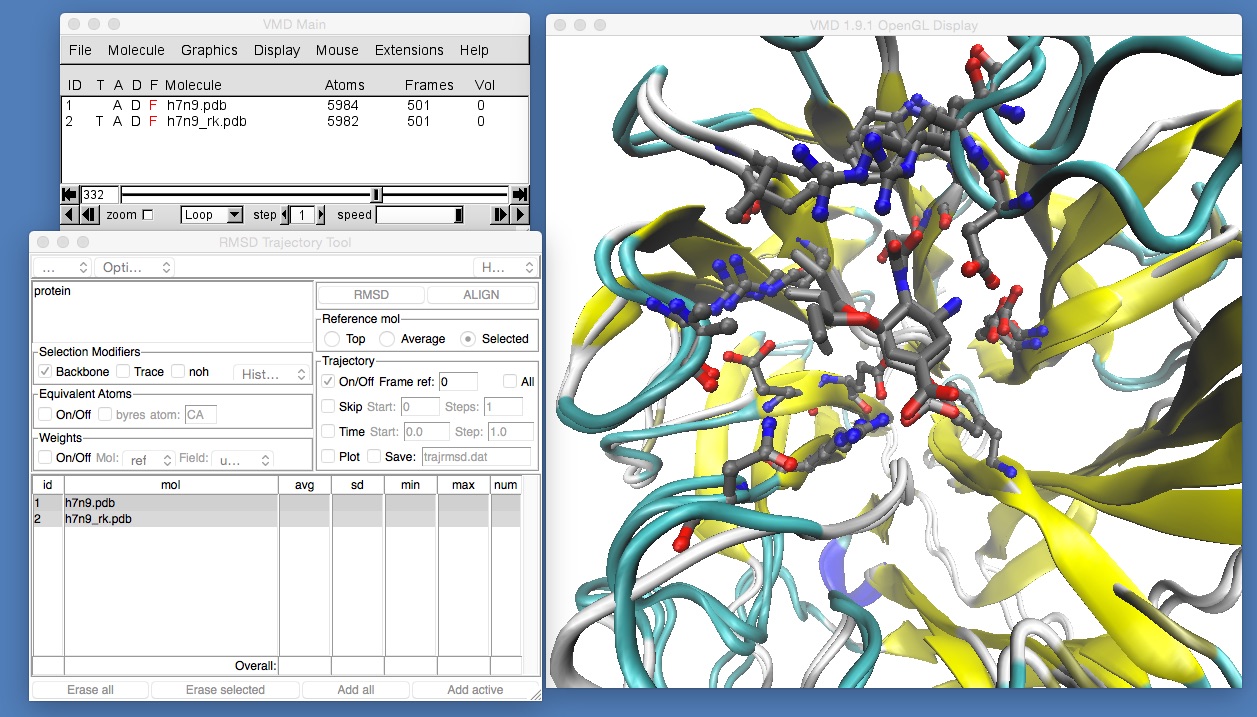The width and height of the screenshot is (1257, 717).
Task: Check the Plot option in Trajectory section
Action: [328, 456]
